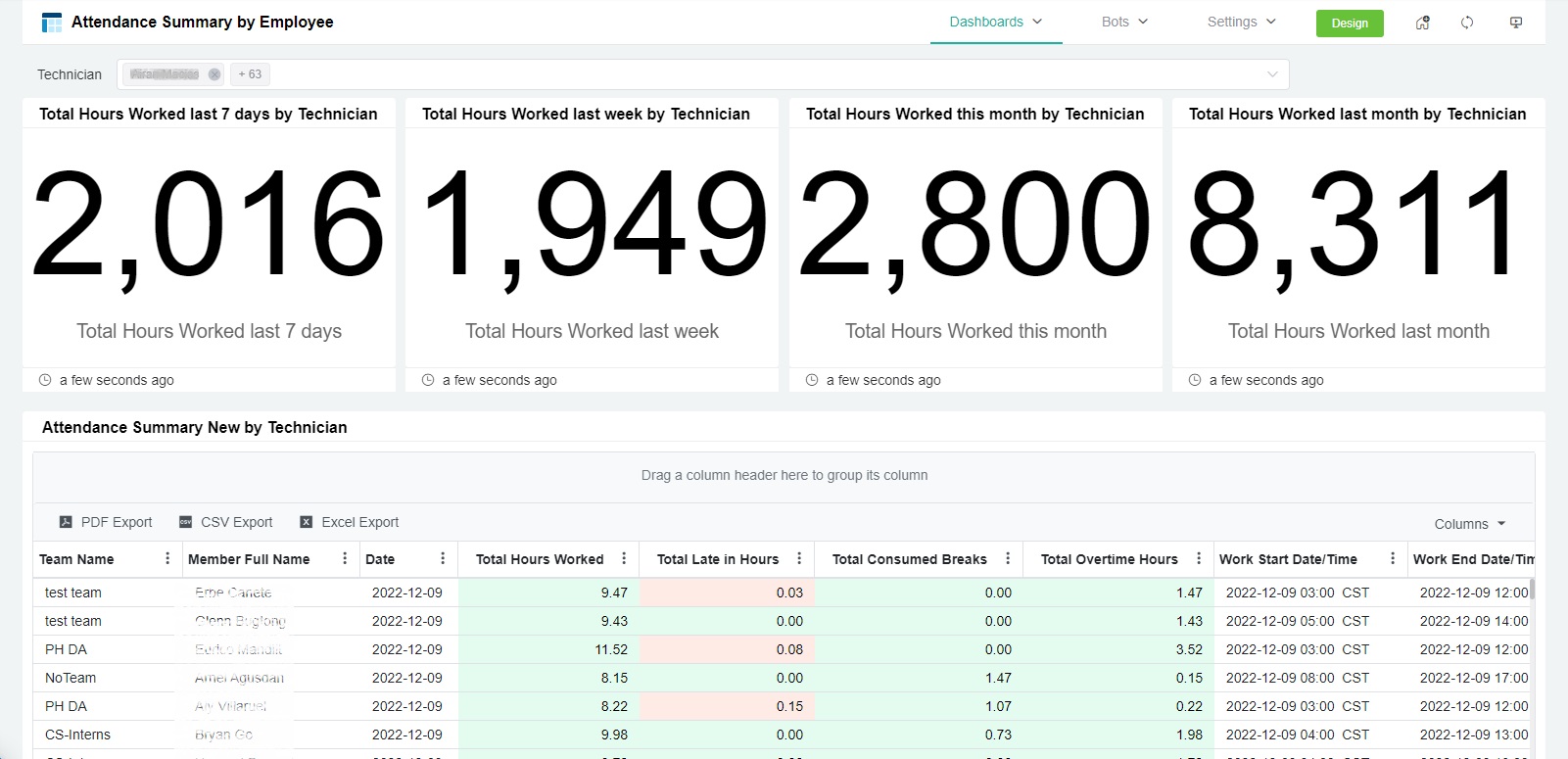The height and width of the screenshot is (759, 1568).
Task: Open Team Name column menu dots
Action: click(x=167, y=558)
